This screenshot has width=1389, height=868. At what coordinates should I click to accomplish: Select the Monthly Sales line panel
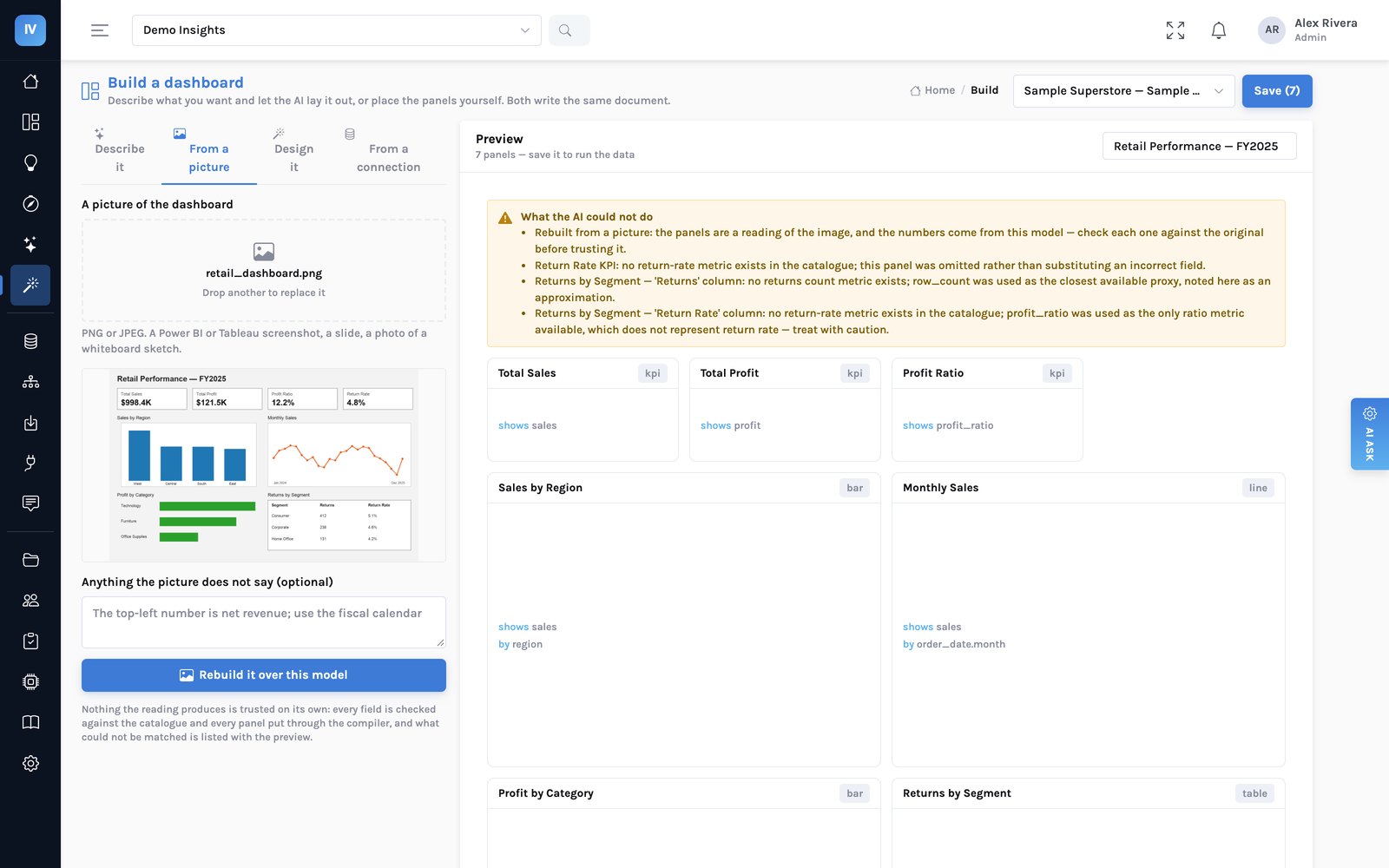point(1089,620)
